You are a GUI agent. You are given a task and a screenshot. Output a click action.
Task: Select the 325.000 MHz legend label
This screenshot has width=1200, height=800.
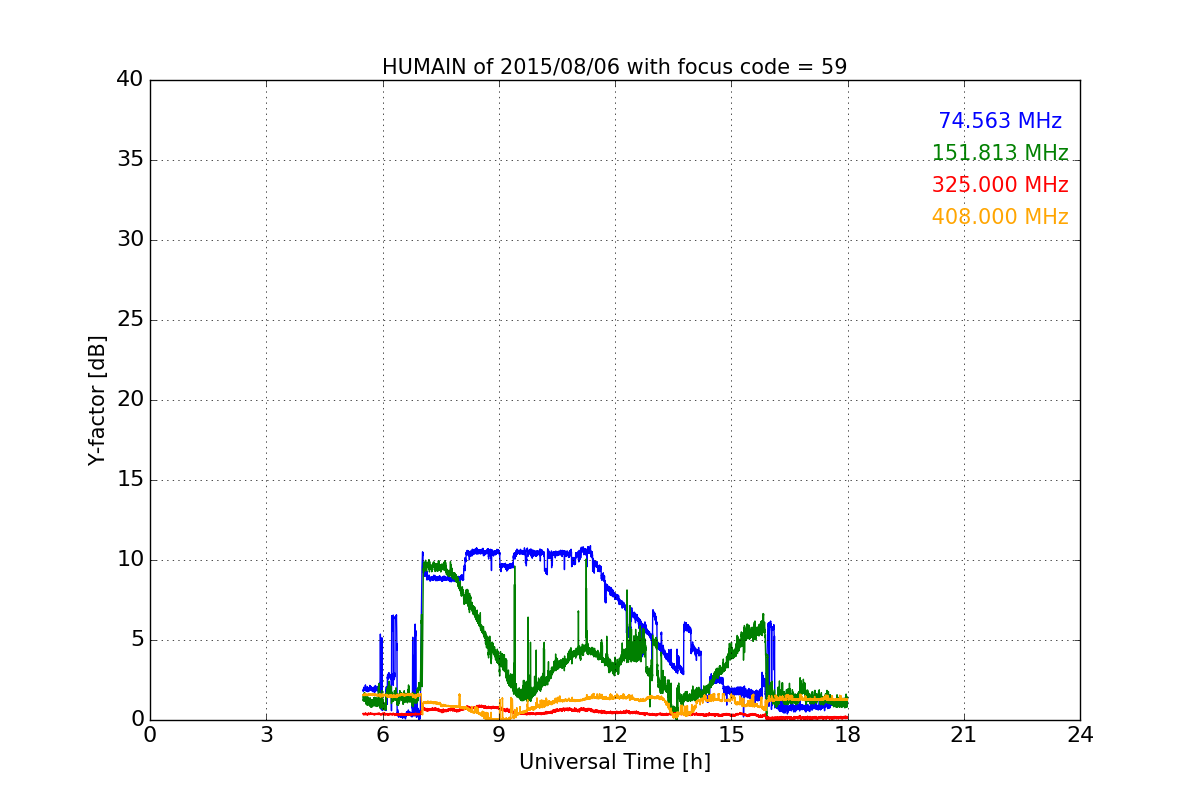click(1000, 185)
